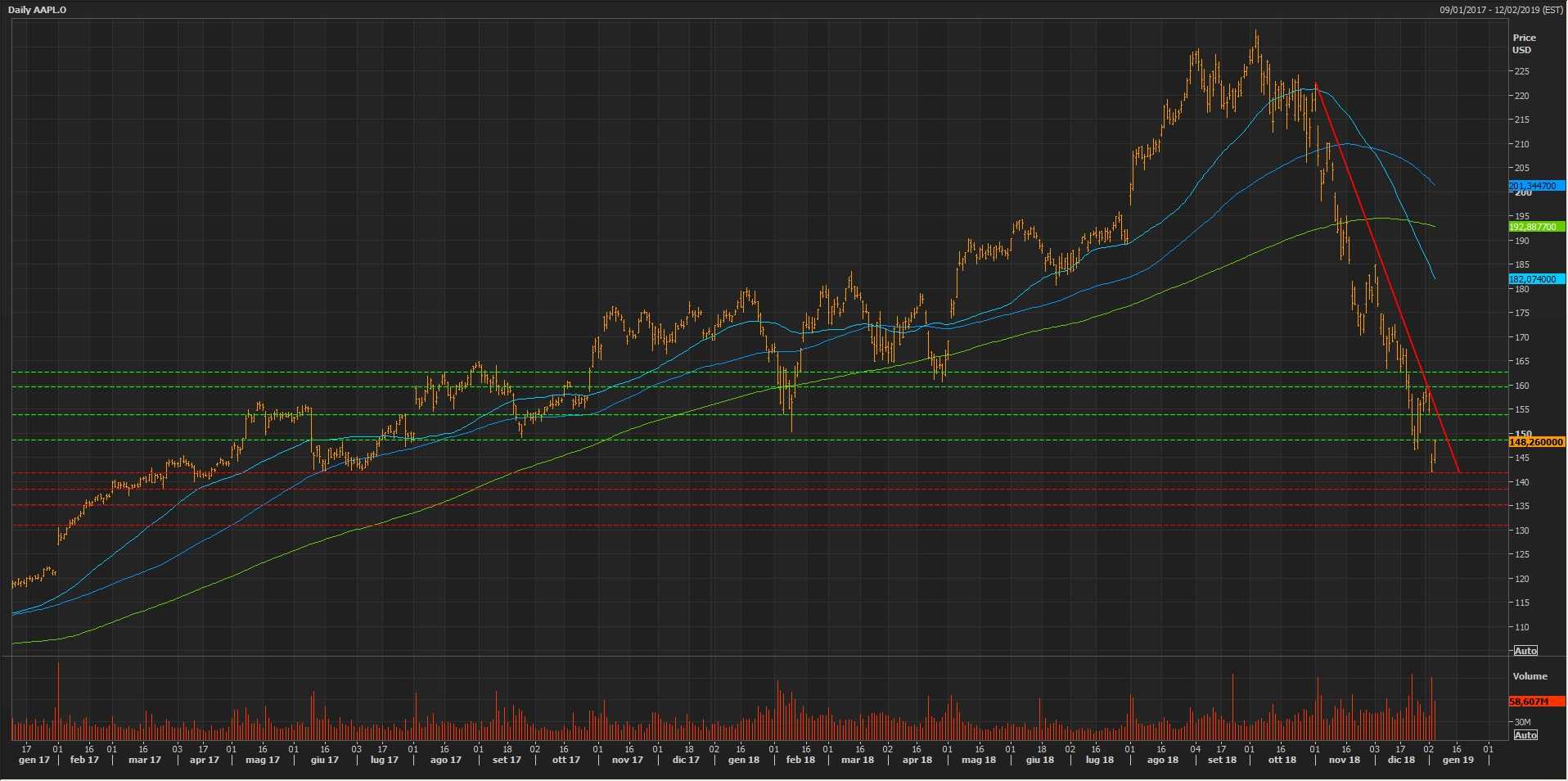Click the orange 148,260000 last price tag
Viewport: 1568px width, 781px height.
tap(1536, 442)
